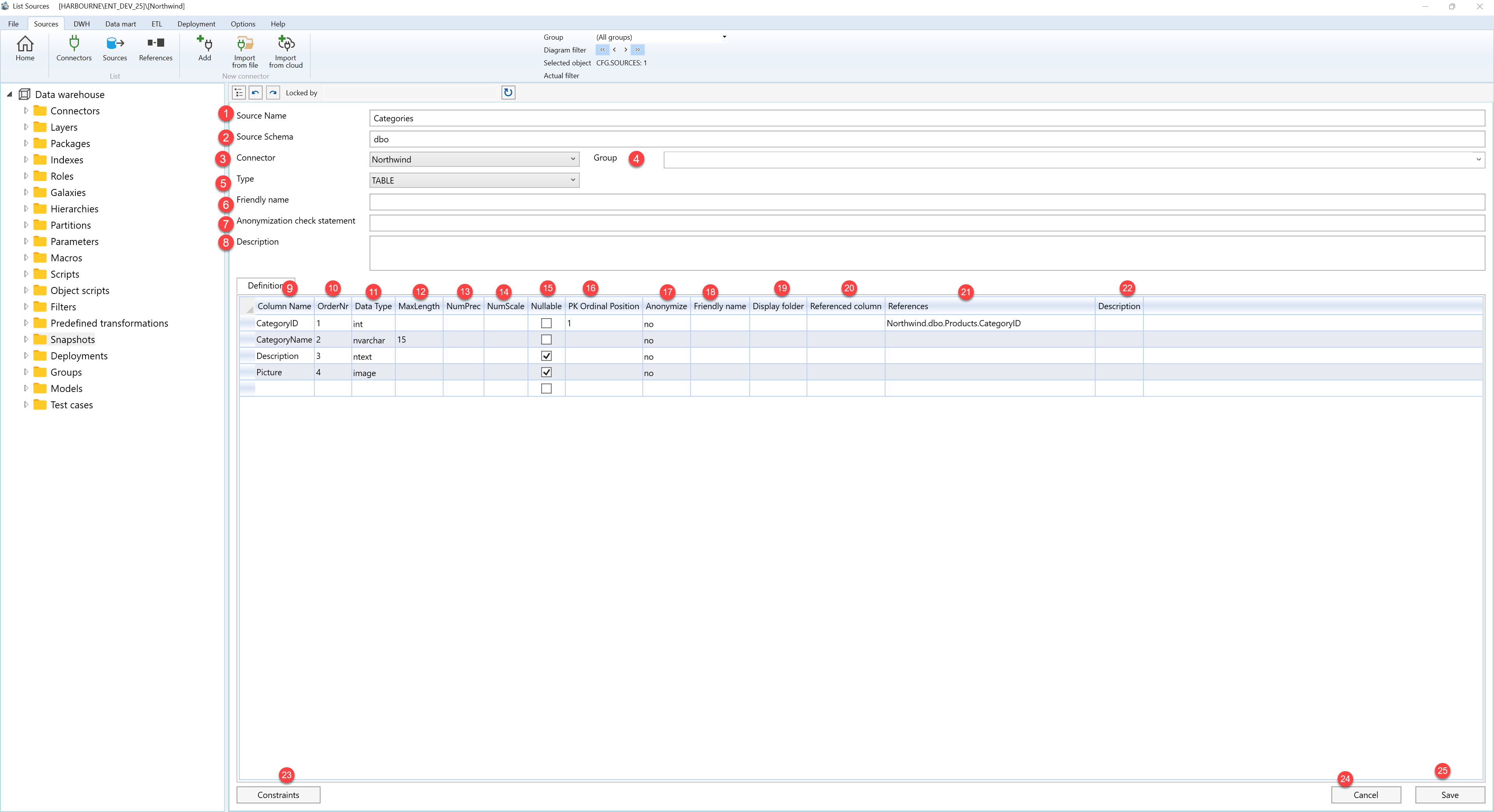1494x812 pixels.
Task: Select the Partitions tree item
Action: click(70, 225)
